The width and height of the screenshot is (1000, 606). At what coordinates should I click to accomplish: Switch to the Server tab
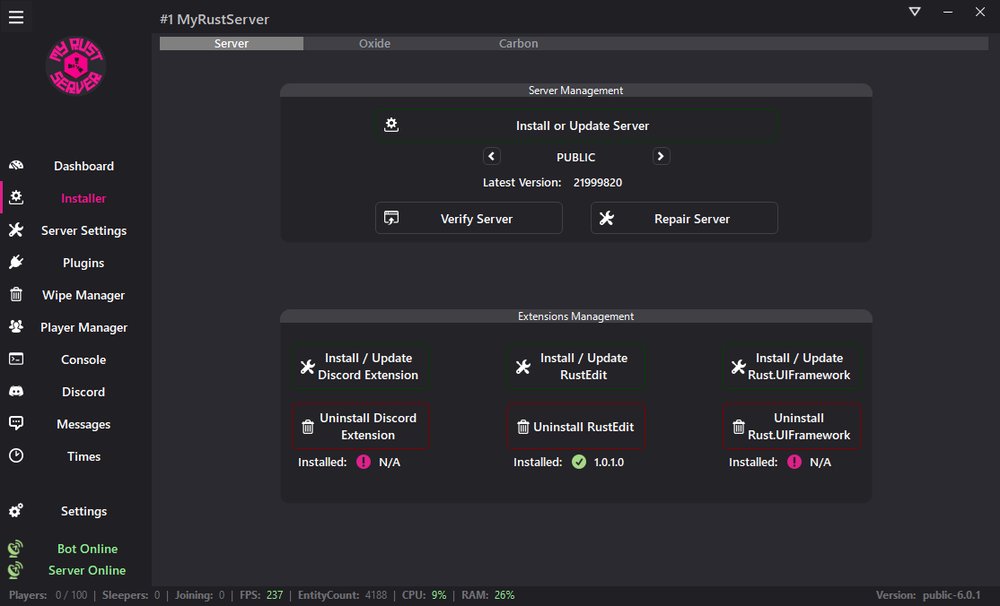[232, 43]
